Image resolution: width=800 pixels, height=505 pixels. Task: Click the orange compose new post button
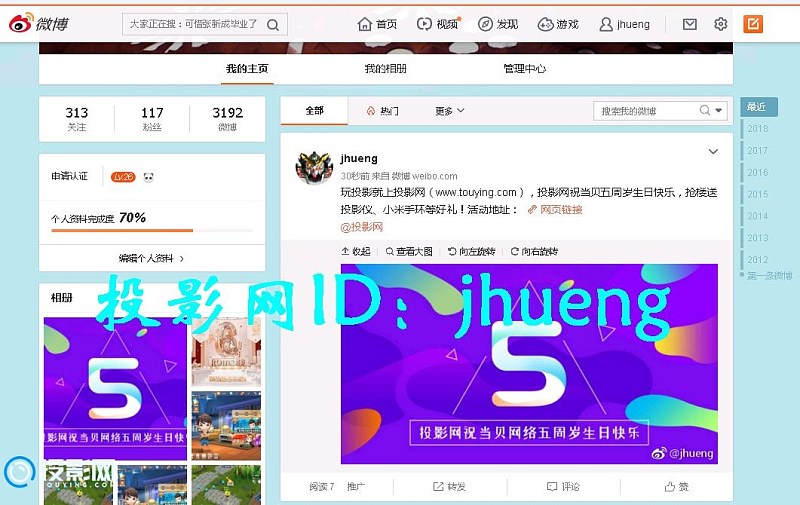point(753,24)
